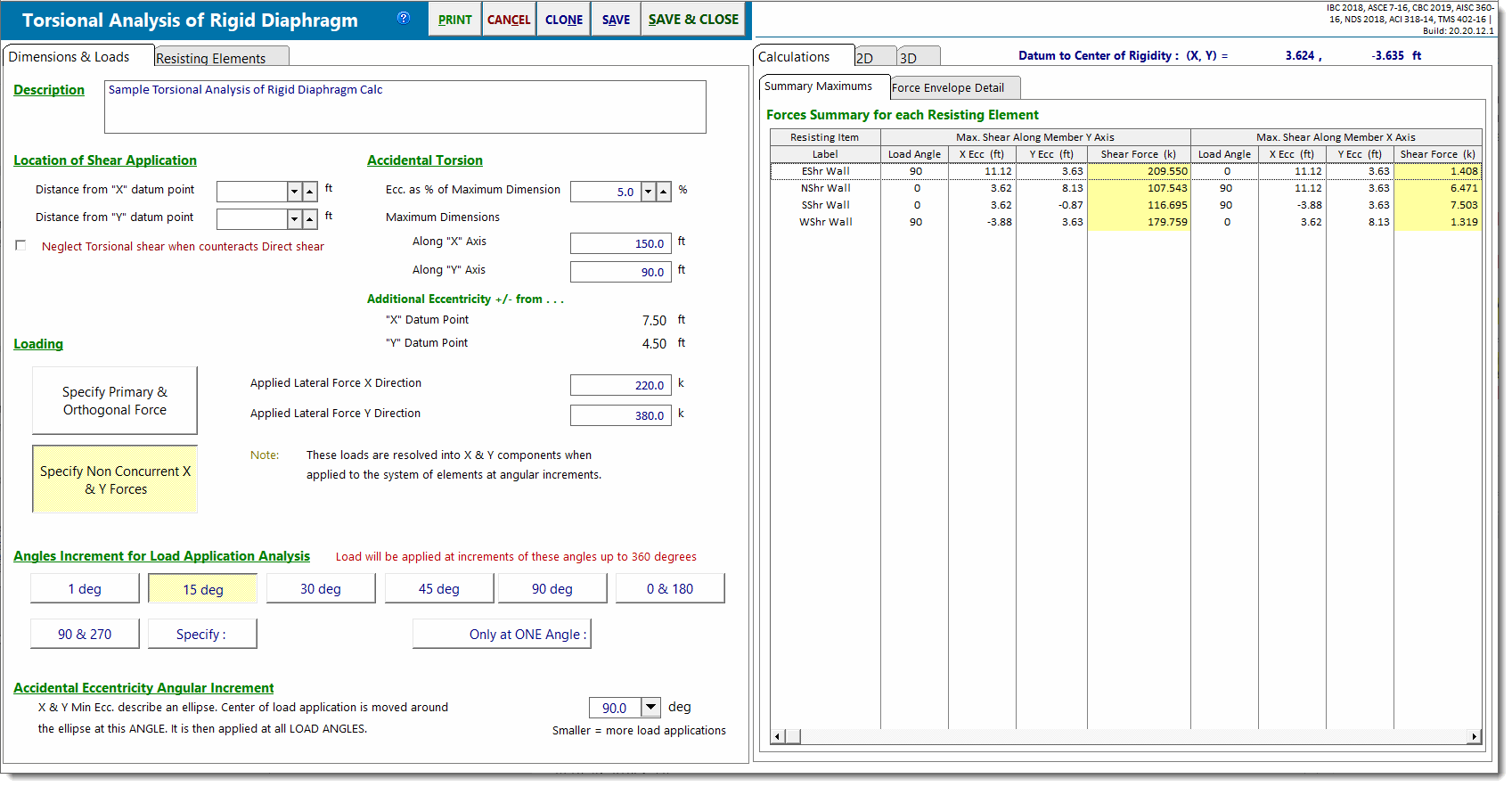Click Only at ONE Angle button

[x=502, y=635]
